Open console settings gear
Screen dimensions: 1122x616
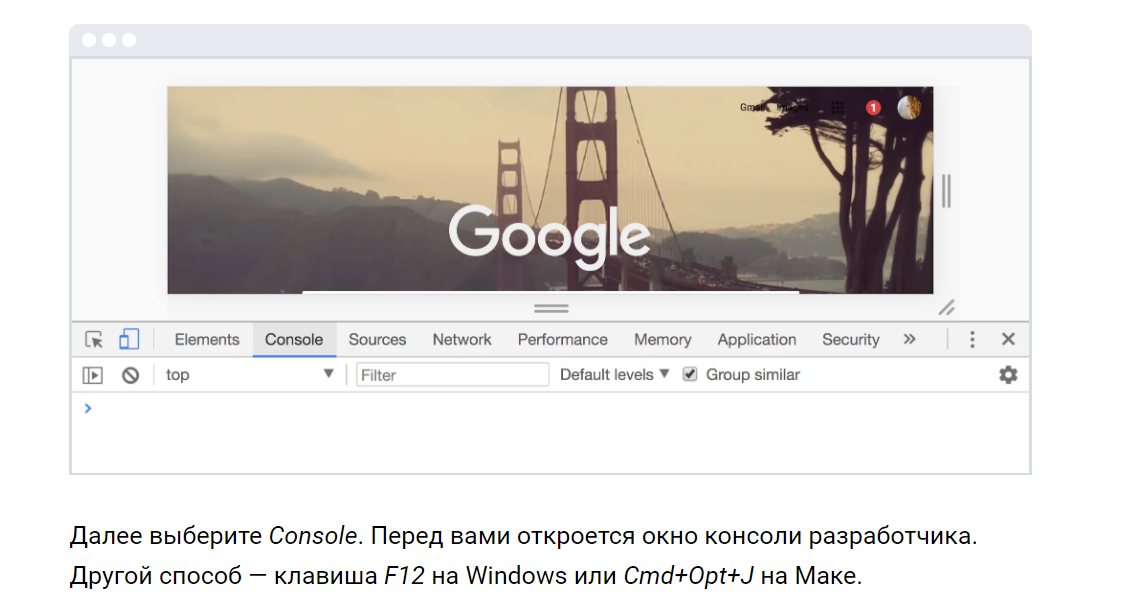tap(1008, 375)
